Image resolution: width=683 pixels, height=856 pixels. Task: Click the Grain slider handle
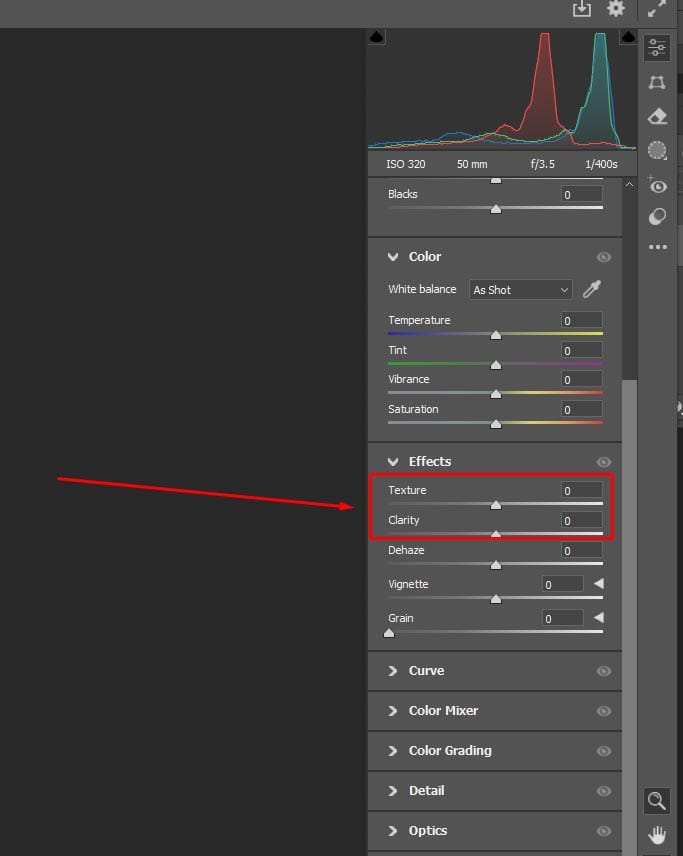pos(389,633)
